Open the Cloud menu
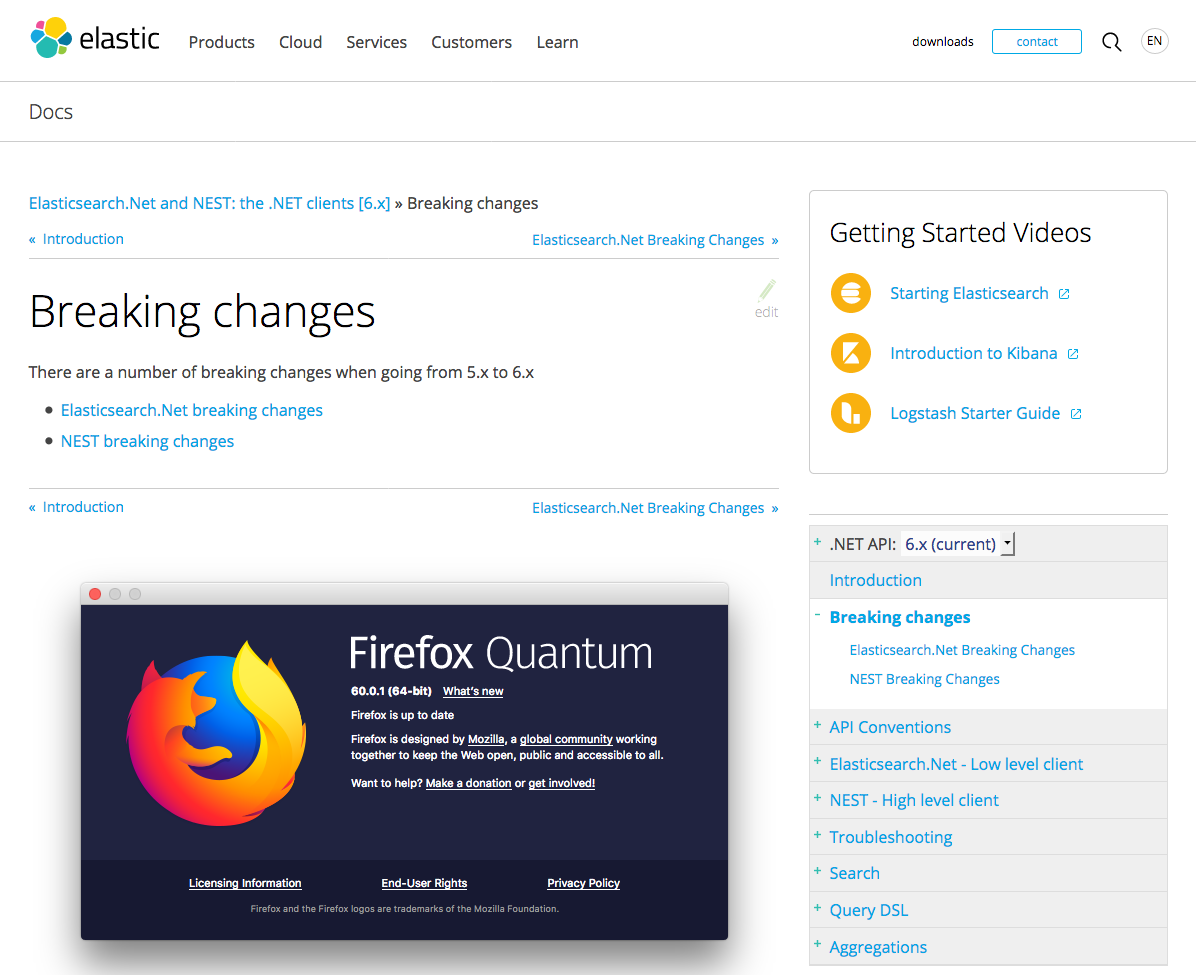This screenshot has height=975, width=1196. pyautogui.click(x=301, y=43)
